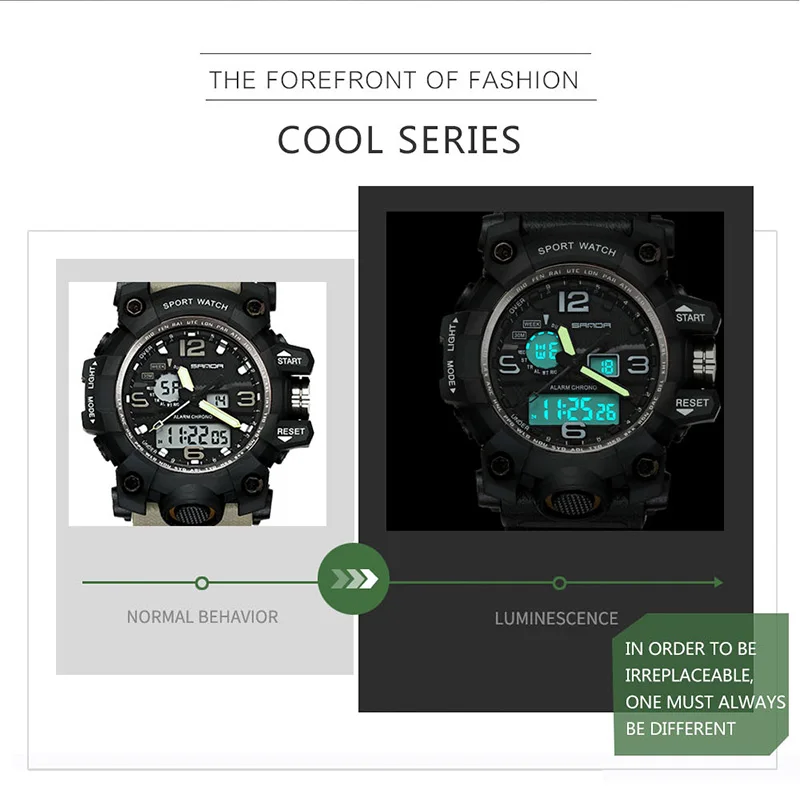This screenshot has width=800, height=795.
Task: Click the green triple-chevron circle icon
Action: 354,579
